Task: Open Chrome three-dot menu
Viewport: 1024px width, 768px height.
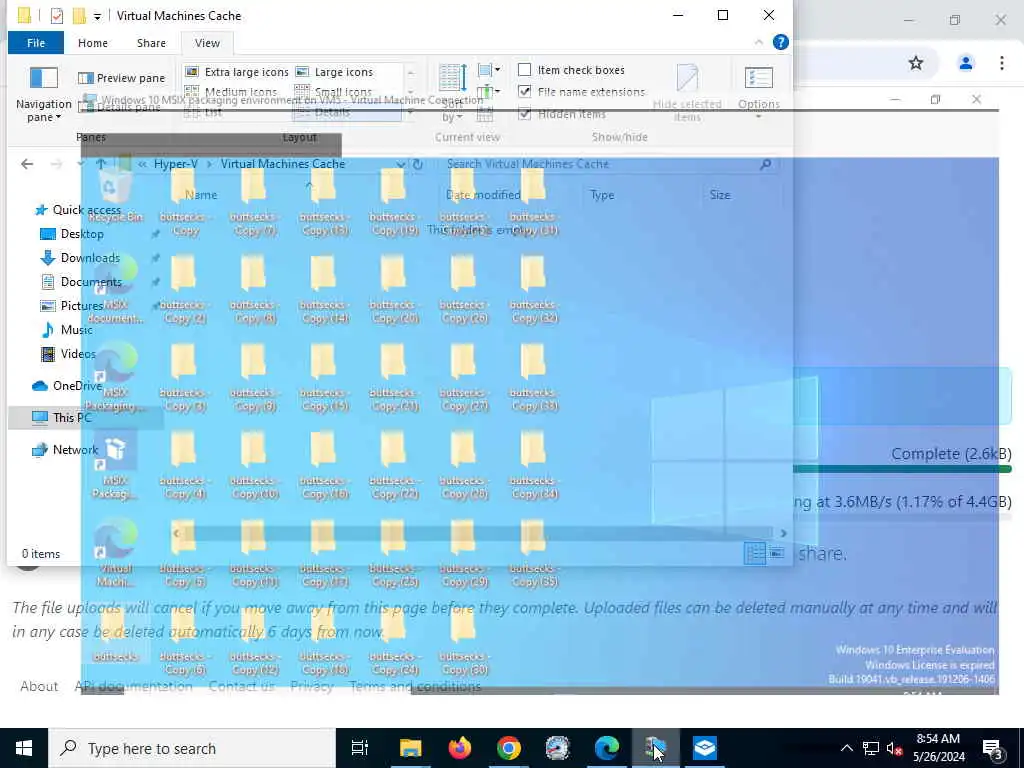Action: [1001, 63]
